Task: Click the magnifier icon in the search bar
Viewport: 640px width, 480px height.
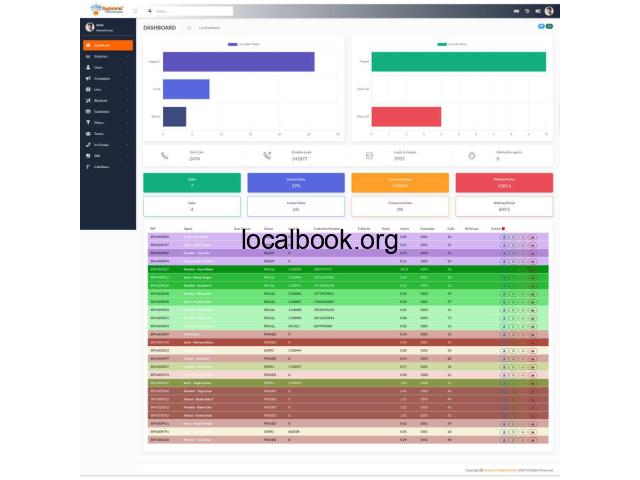Action: [x=150, y=11]
